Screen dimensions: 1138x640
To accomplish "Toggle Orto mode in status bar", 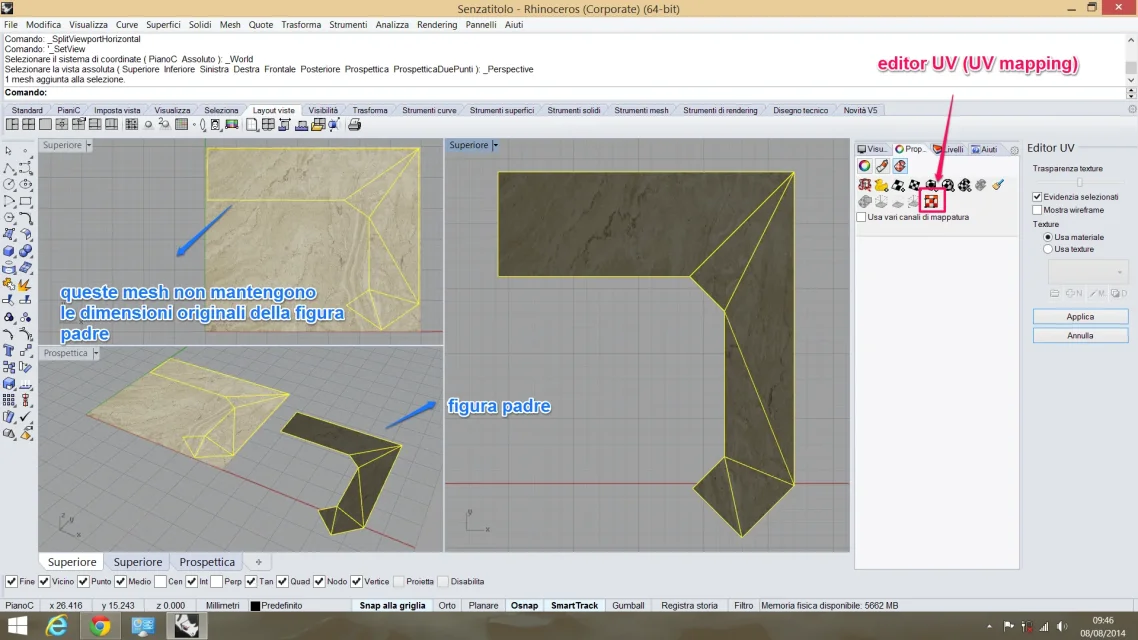I will coord(447,605).
